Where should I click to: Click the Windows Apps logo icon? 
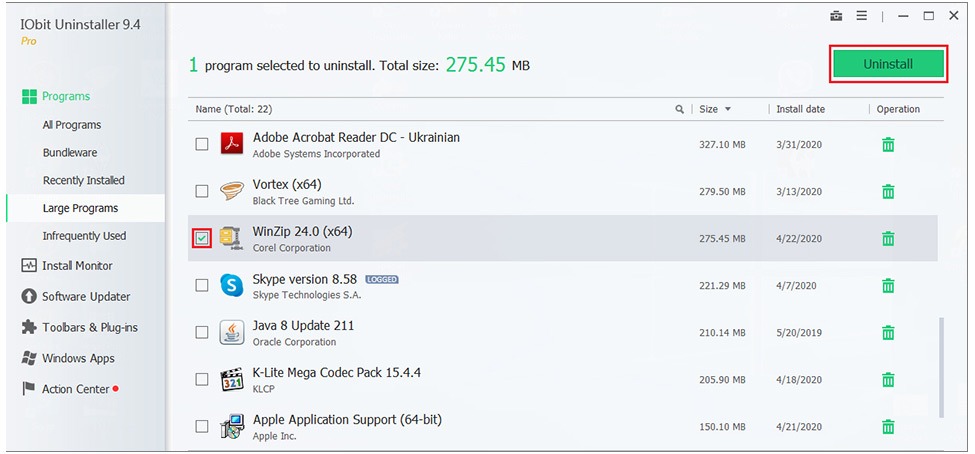tap(29, 358)
